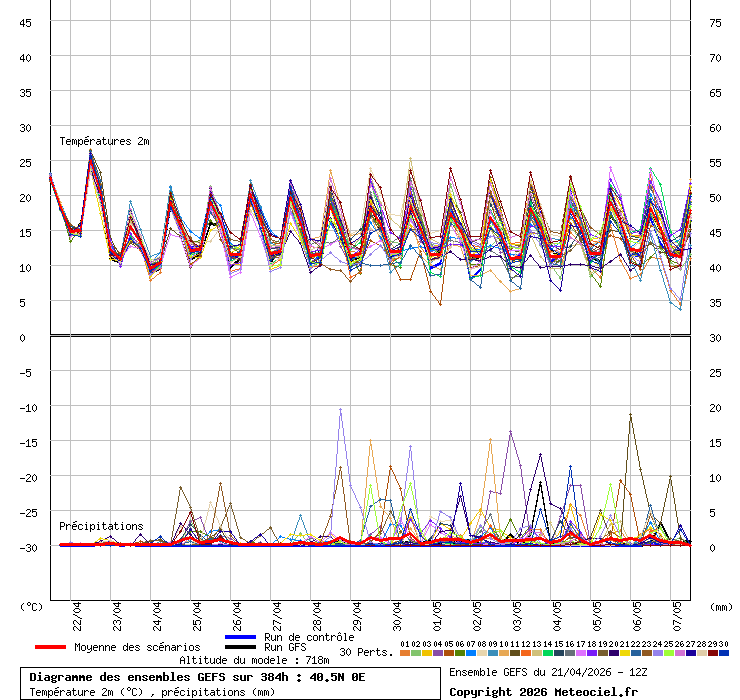Click the (mm) unit label
Viewport: 740px width, 700px height.
721,606
